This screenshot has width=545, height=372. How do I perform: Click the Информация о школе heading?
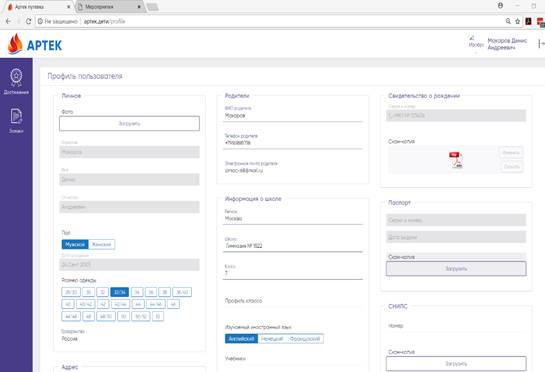pos(253,199)
